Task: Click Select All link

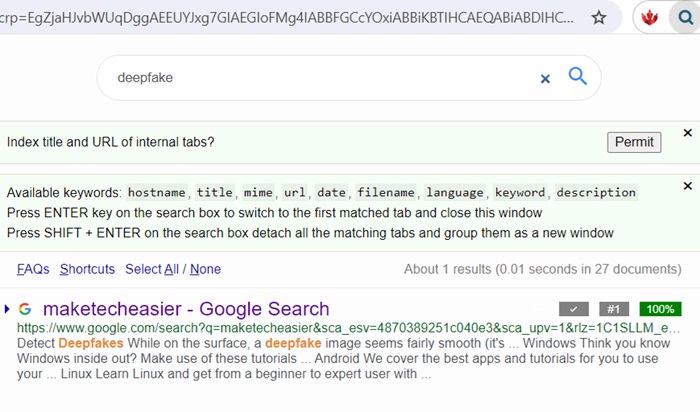Action: coord(152,269)
